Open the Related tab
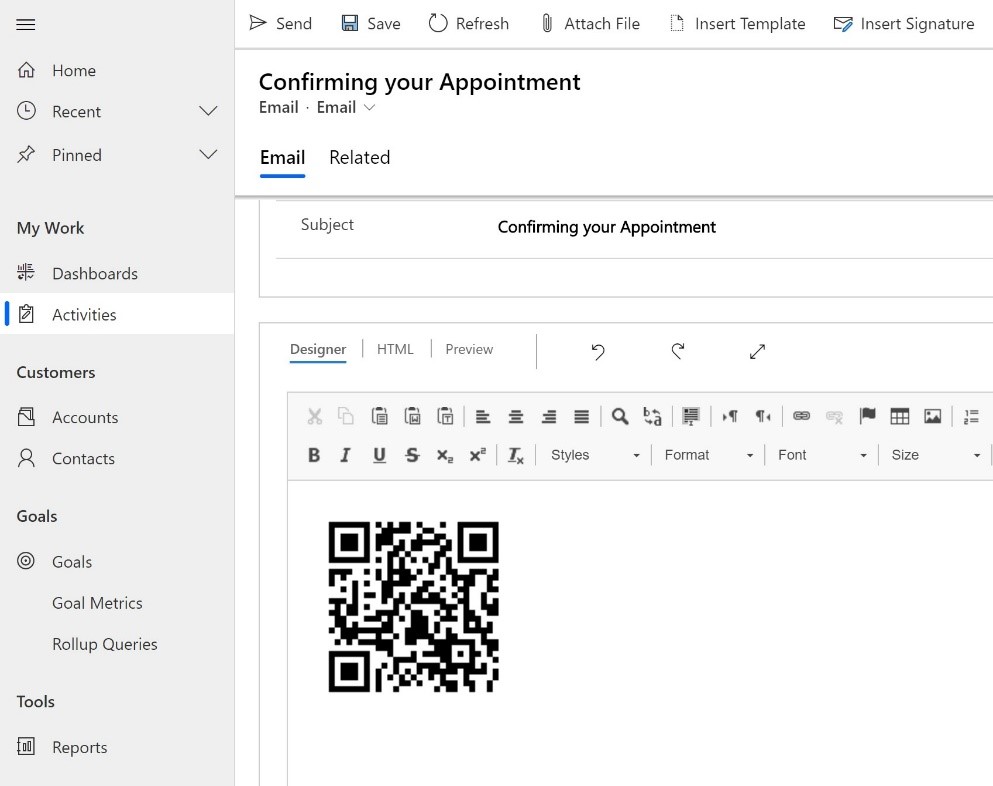 pyautogui.click(x=359, y=157)
